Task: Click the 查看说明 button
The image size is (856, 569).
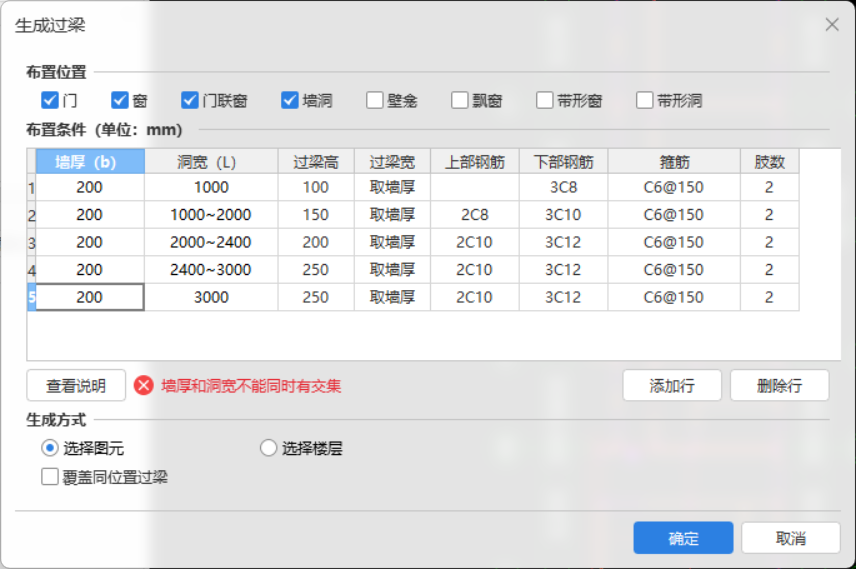Action: 76,386
